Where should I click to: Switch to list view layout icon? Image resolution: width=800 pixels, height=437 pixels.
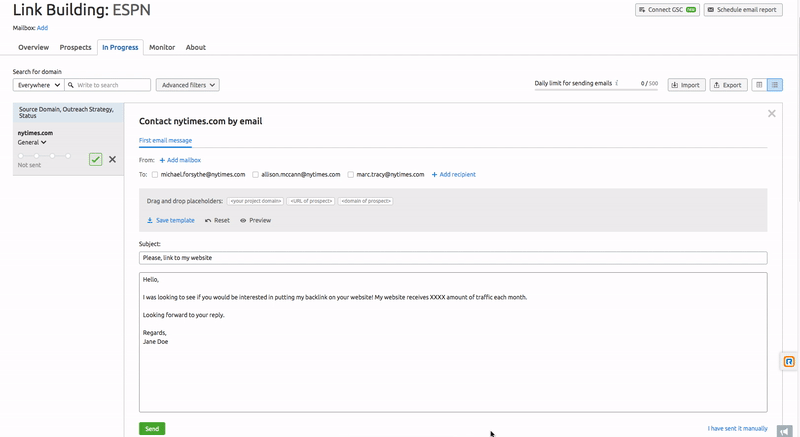[774, 85]
